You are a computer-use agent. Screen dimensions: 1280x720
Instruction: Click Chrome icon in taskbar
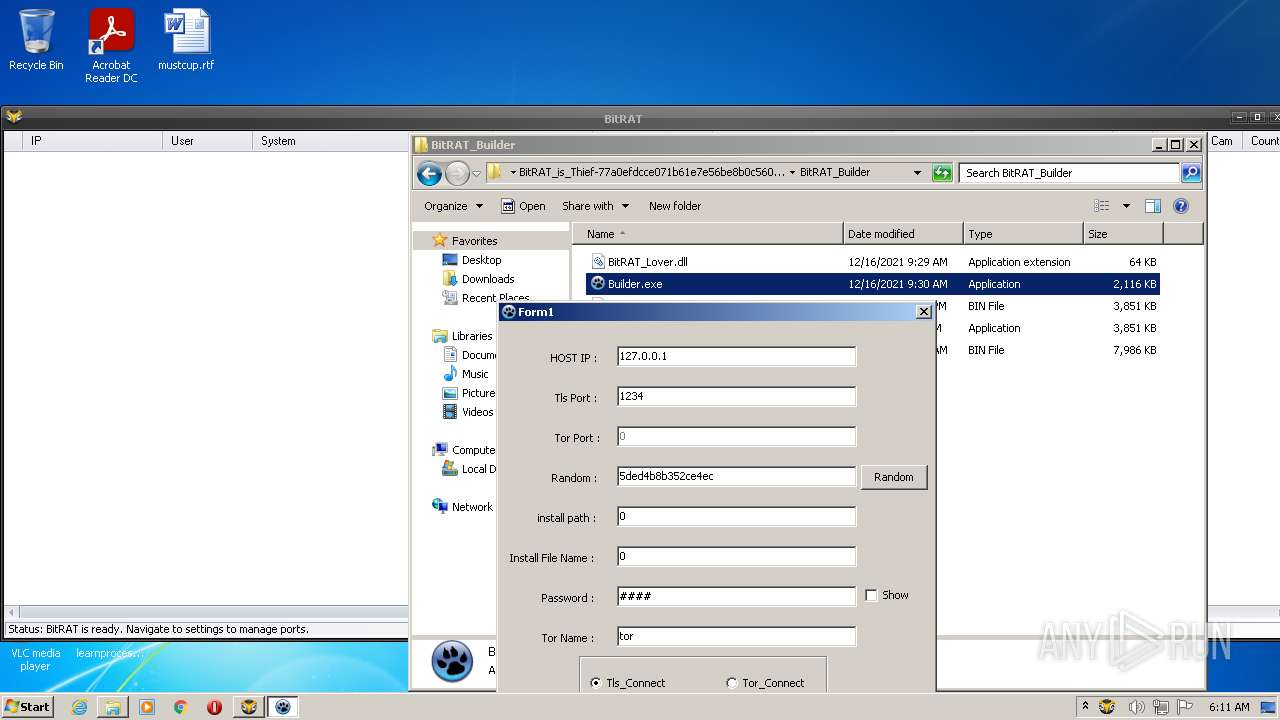click(x=180, y=707)
